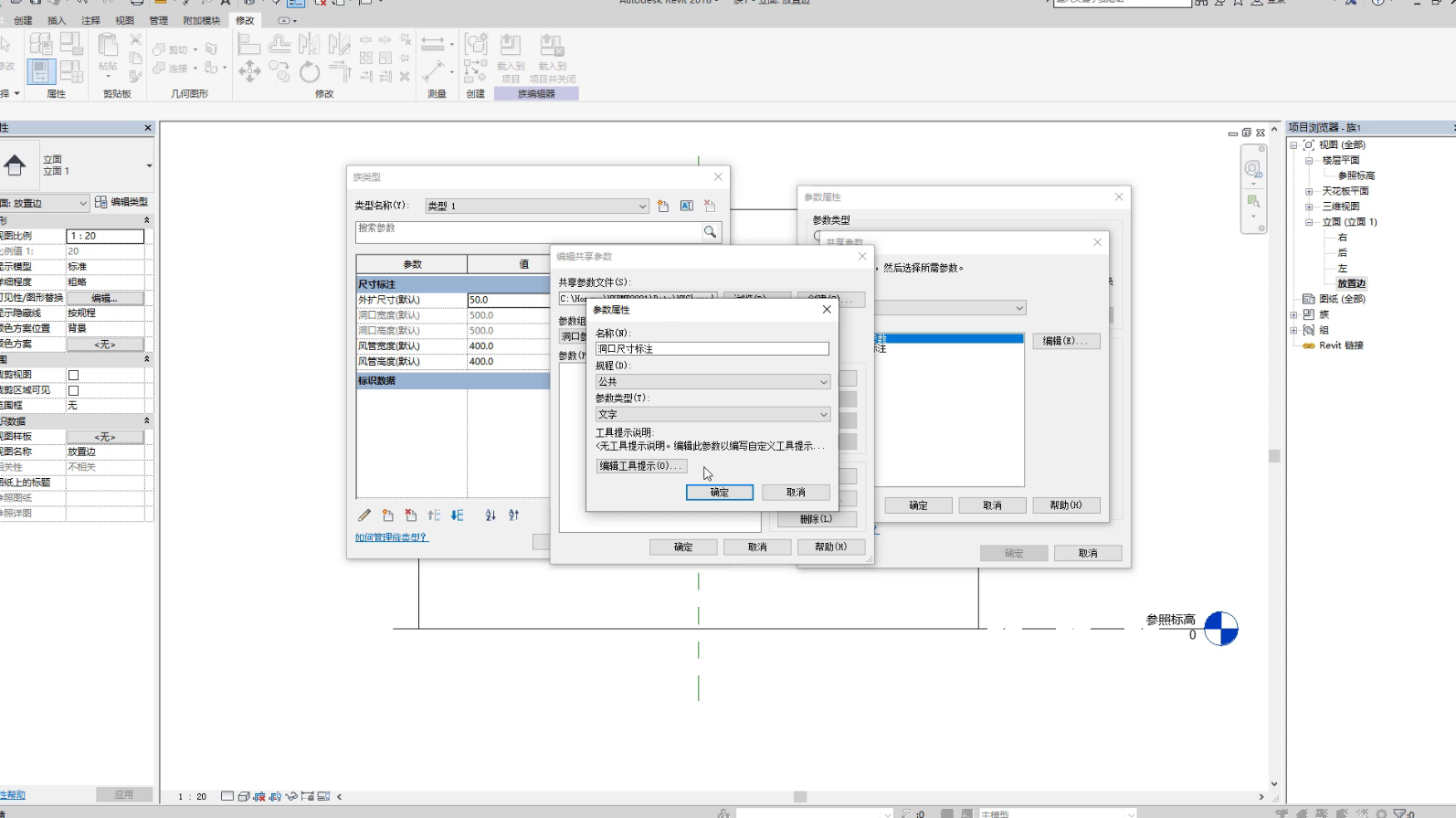Screen dimensions: 1456x818
Task: Click the 编辑工具提示(O)... button
Action: [x=641, y=466]
